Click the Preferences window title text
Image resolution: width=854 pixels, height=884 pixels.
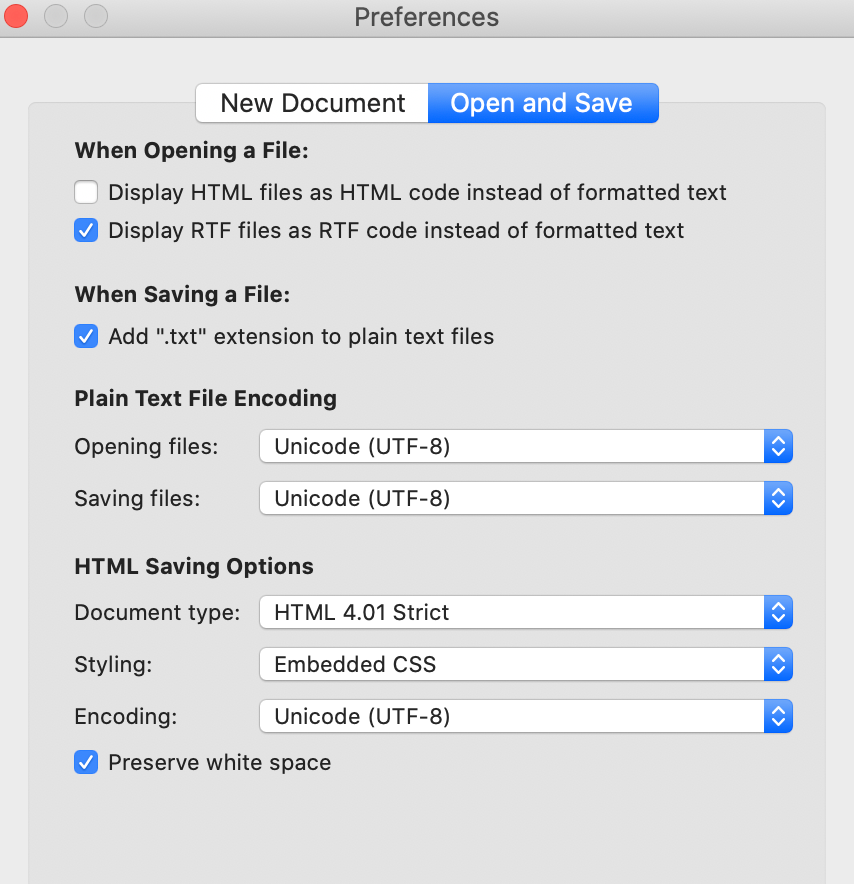tap(426, 17)
